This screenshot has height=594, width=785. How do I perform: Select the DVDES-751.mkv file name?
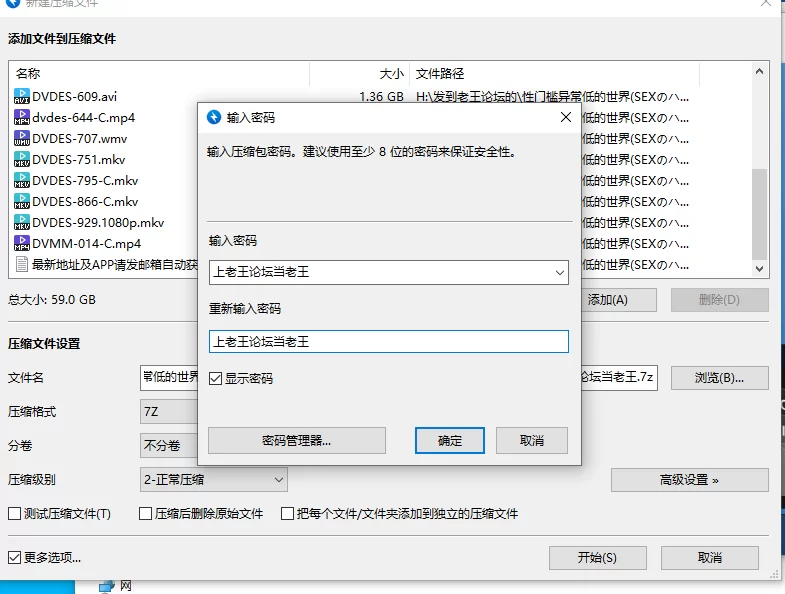pyautogui.click(x=79, y=160)
